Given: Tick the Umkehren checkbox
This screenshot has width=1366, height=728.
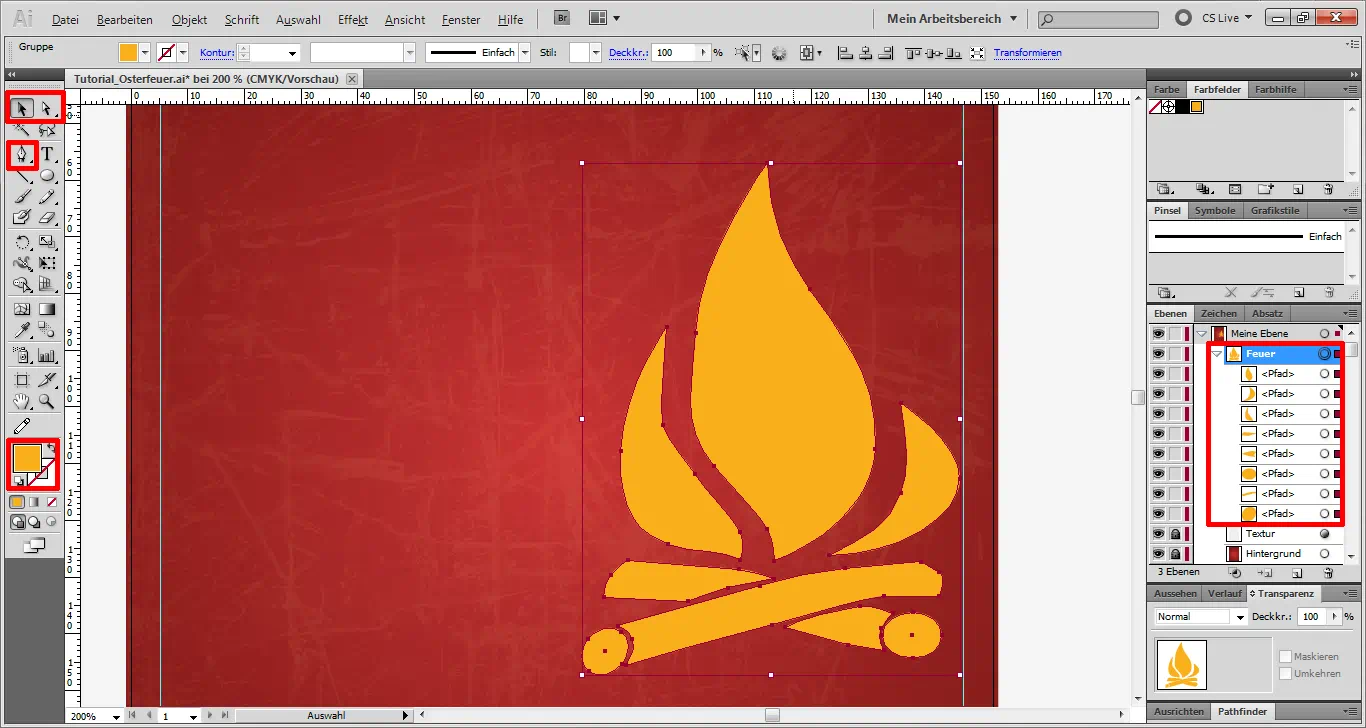Looking at the screenshot, I should click(1286, 674).
